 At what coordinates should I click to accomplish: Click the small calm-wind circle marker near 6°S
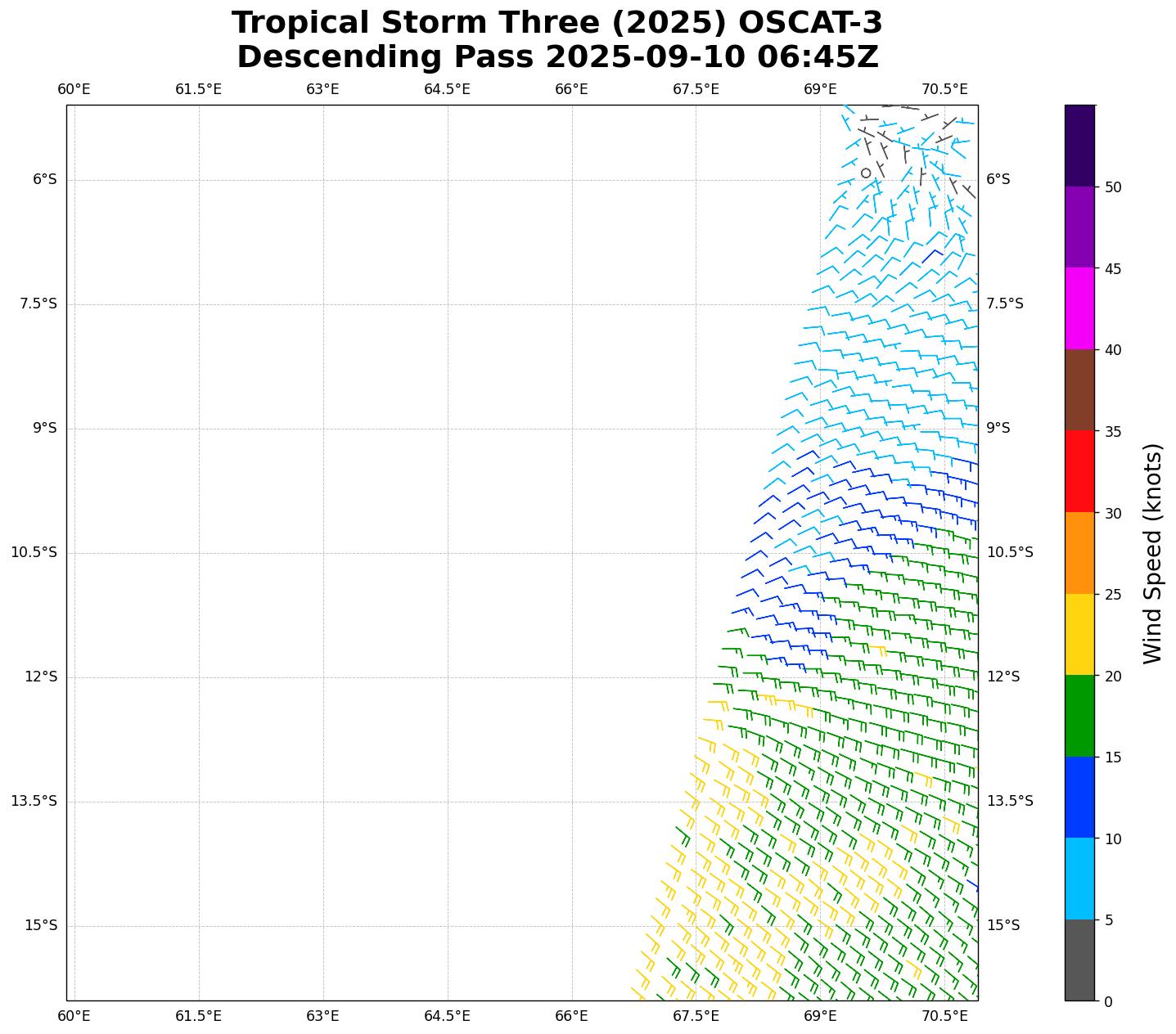866,173
